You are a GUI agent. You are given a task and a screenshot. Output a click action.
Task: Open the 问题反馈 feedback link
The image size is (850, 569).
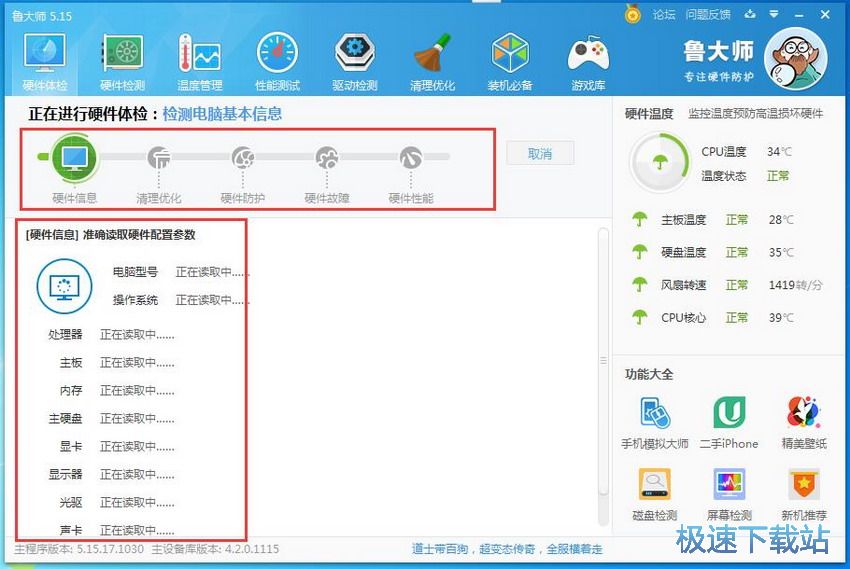pyautogui.click(x=707, y=15)
